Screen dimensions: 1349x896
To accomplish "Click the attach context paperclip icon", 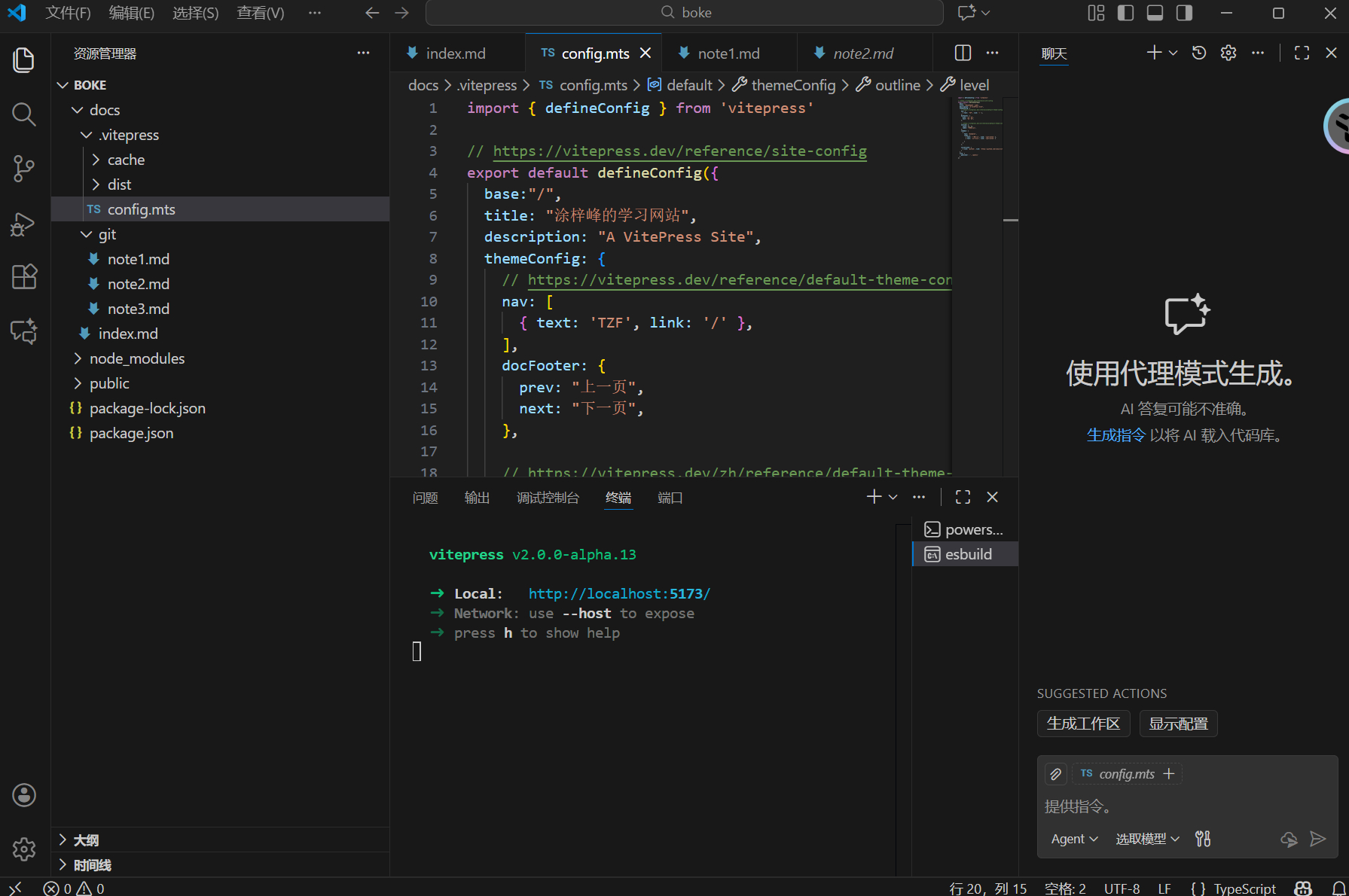I will [x=1056, y=774].
